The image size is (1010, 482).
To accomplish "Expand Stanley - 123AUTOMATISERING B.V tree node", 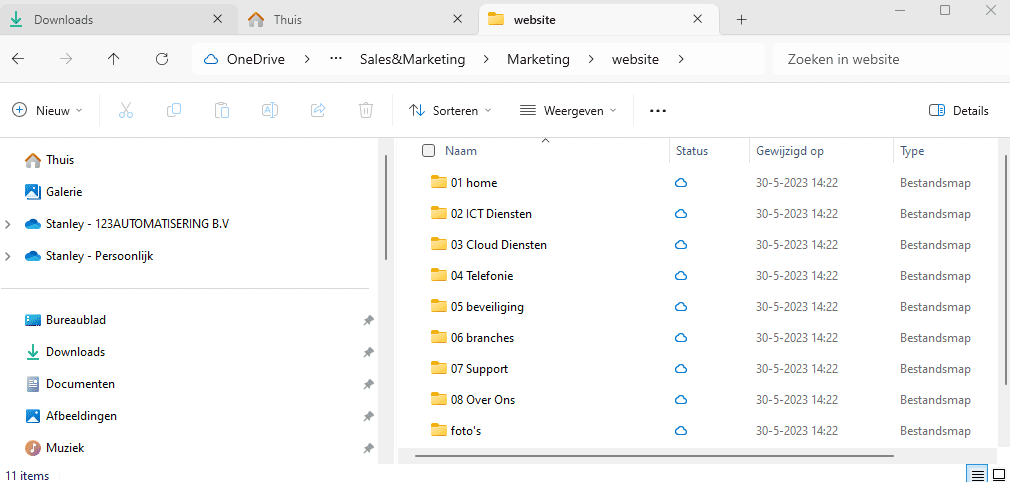I will [8, 224].
